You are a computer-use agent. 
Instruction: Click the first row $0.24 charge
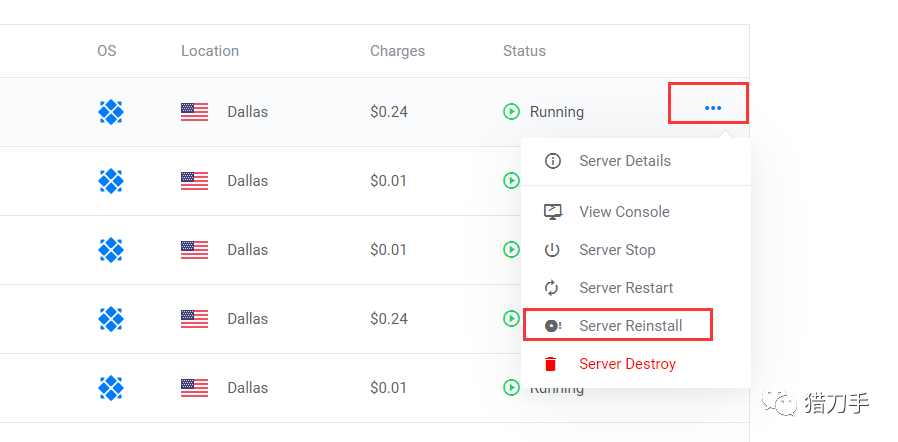pos(389,112)
